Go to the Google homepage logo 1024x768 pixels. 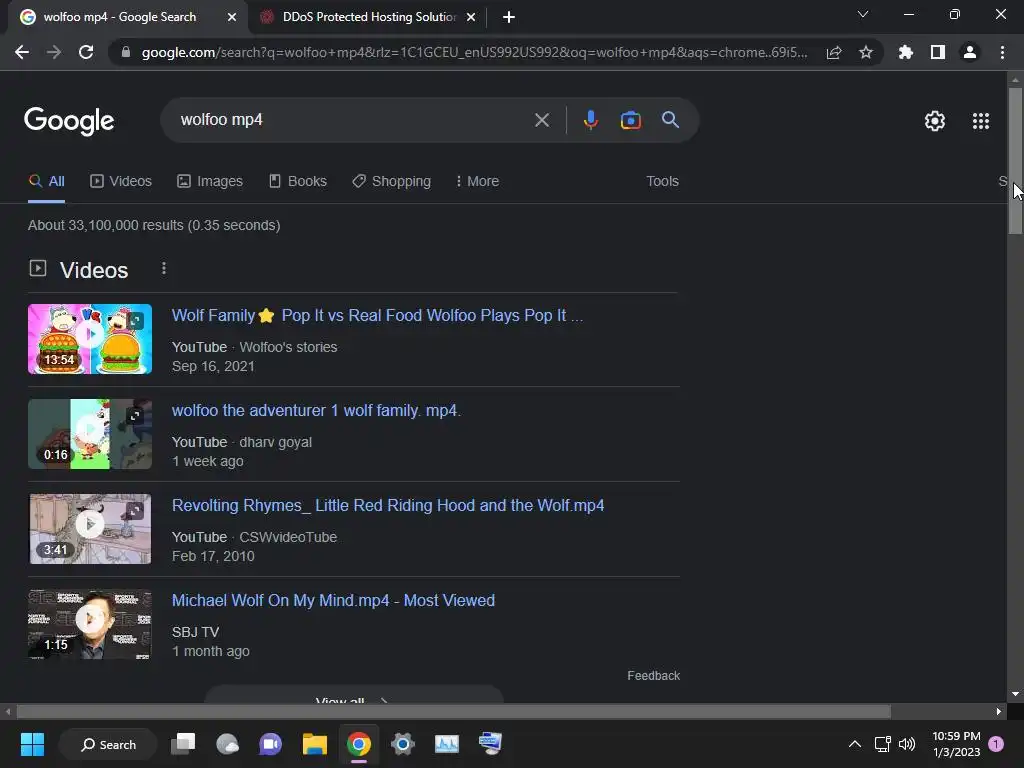point(69,121)
